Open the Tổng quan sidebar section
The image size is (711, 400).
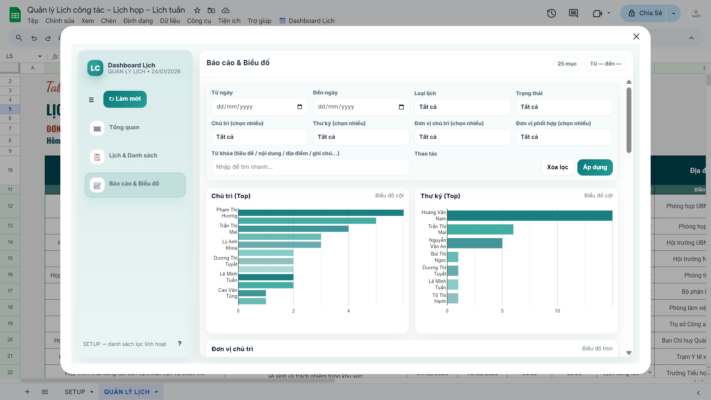[124, 128]
